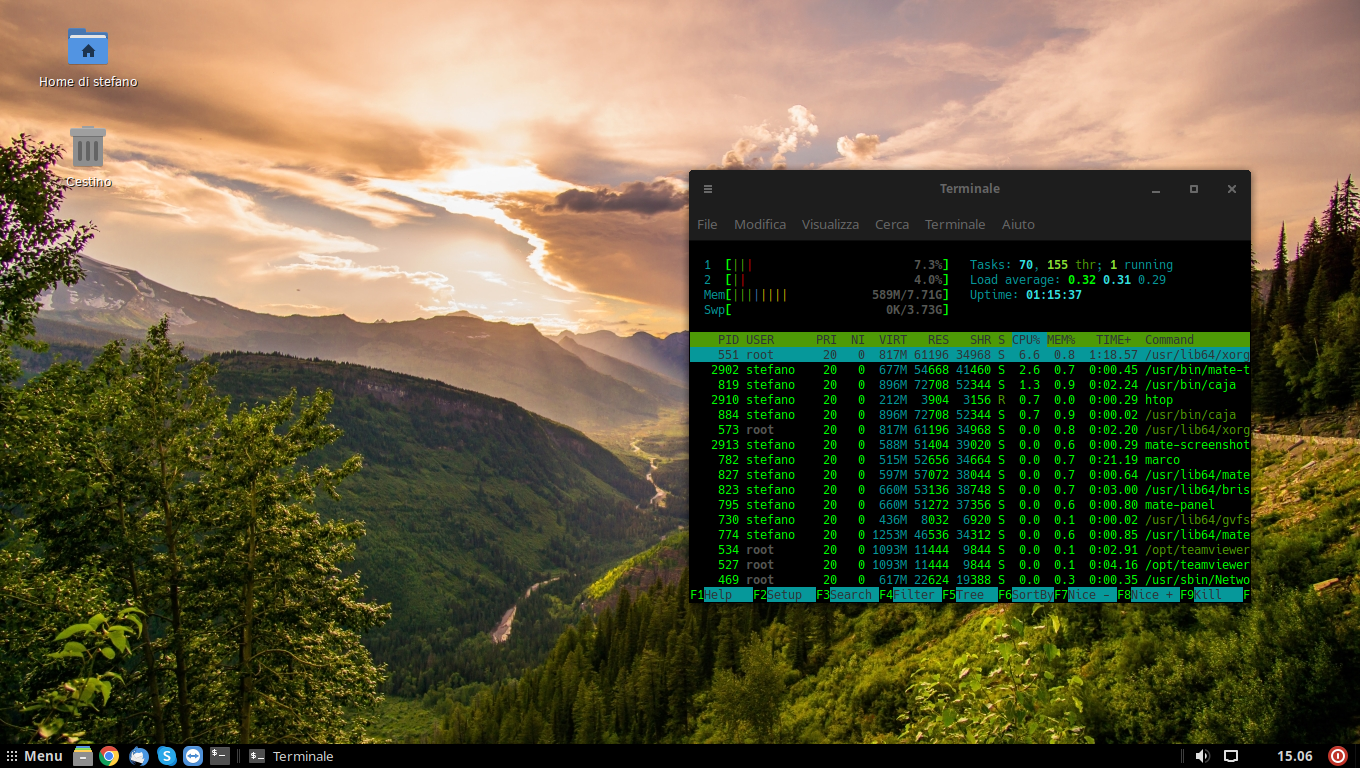Sort htop by the Command column header
Viewport: 1360px width, 768px height.
(x=1169, y=340)
